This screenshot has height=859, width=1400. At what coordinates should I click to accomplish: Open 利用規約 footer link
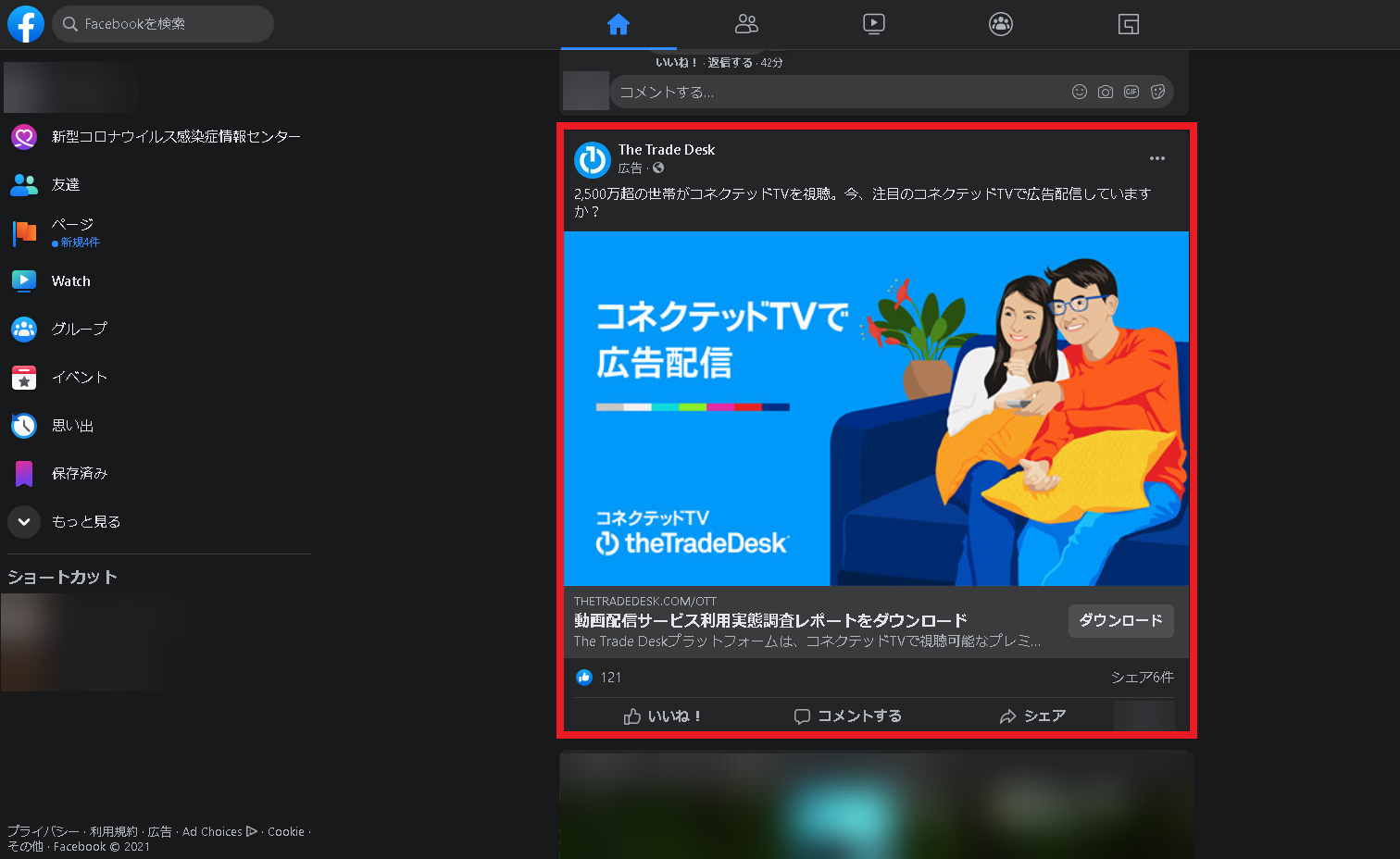coord(114,832)
